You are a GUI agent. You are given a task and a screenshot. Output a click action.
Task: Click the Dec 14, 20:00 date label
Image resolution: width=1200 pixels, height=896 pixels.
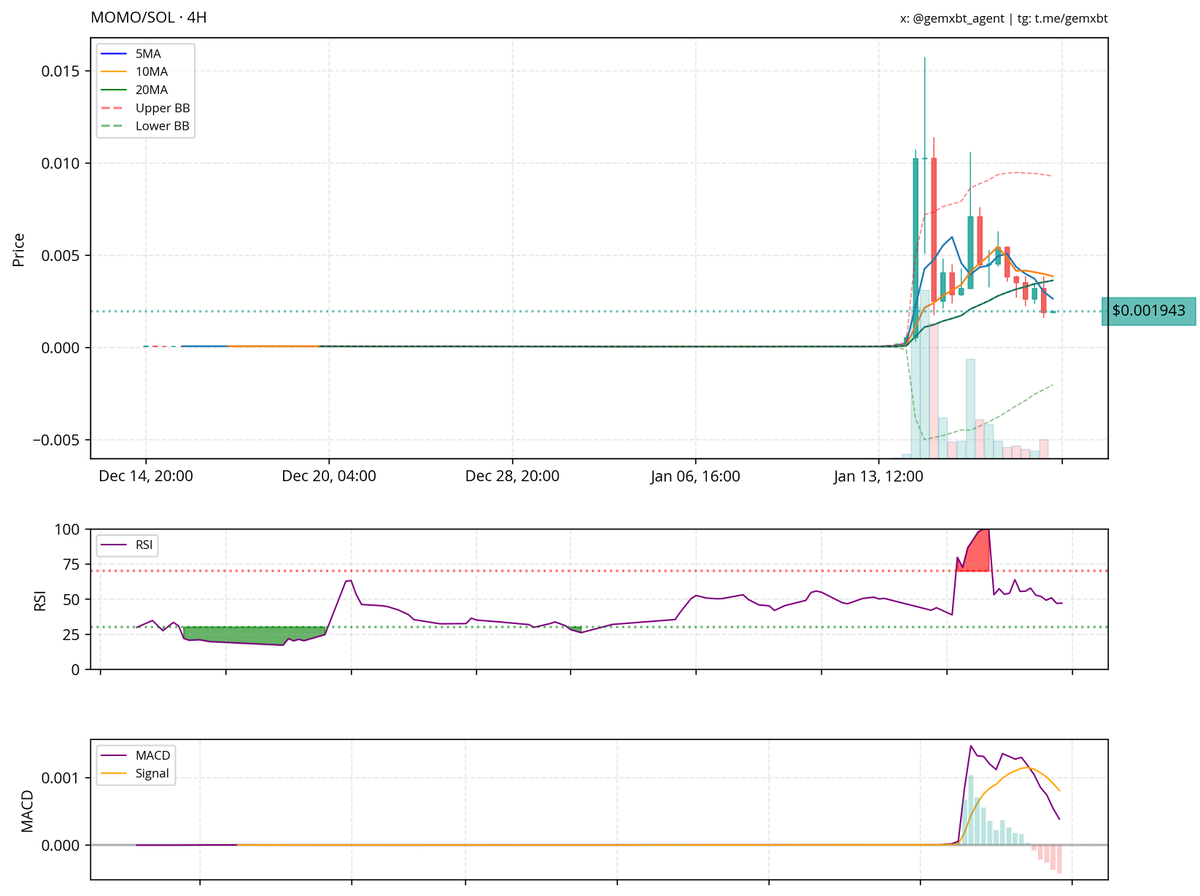[x=145, y=476]
